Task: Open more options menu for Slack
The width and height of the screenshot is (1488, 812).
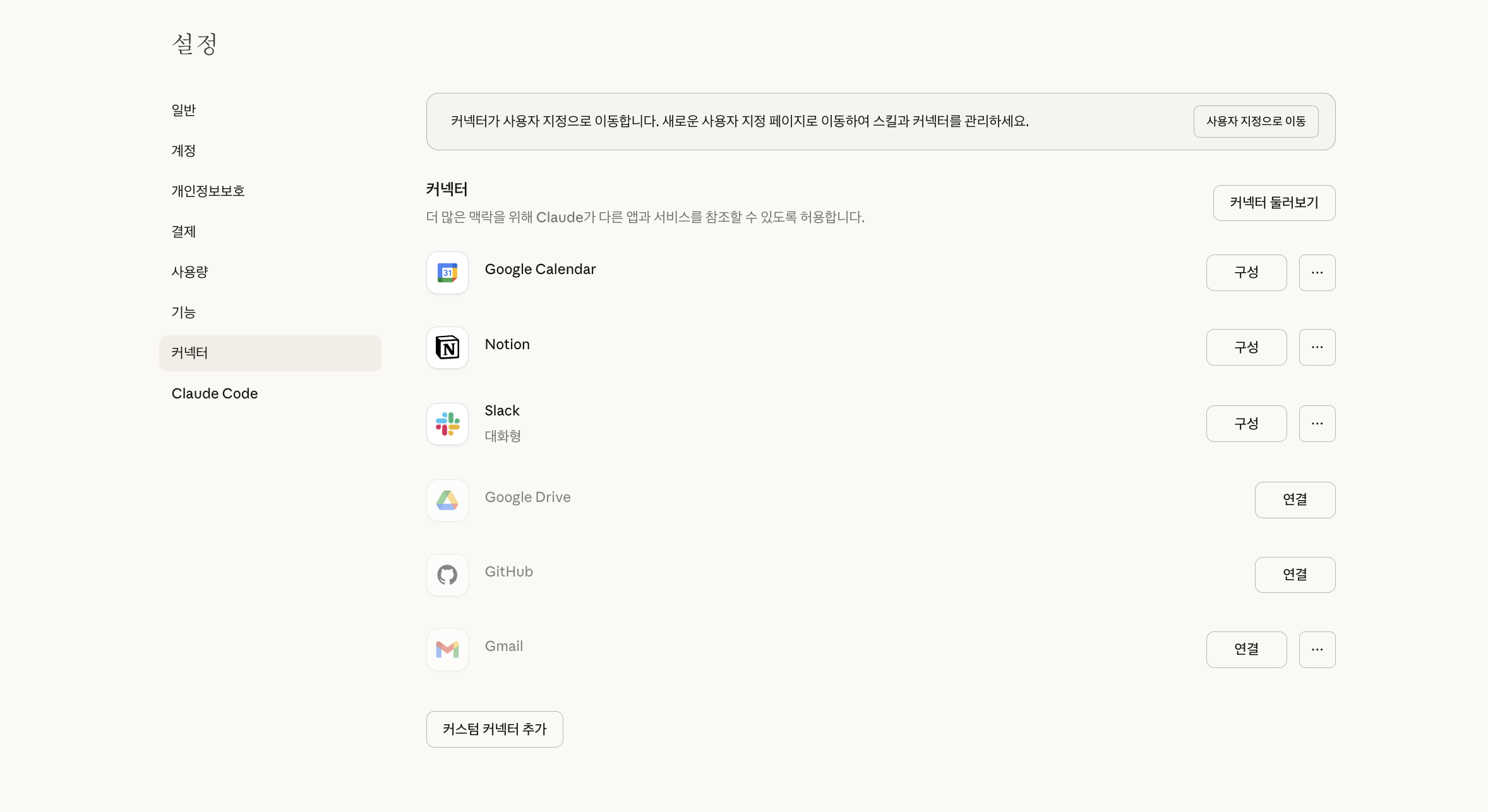Action: (x=1317, y=424)
